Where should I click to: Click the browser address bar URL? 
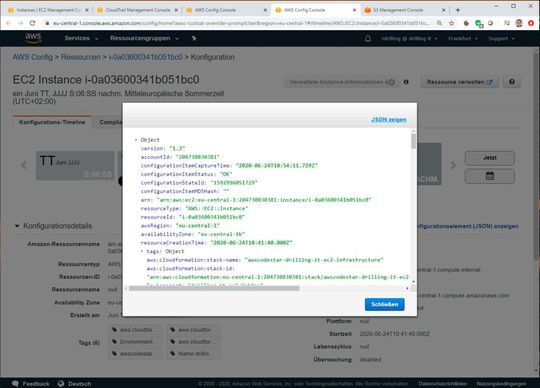[x=241, y=23]
